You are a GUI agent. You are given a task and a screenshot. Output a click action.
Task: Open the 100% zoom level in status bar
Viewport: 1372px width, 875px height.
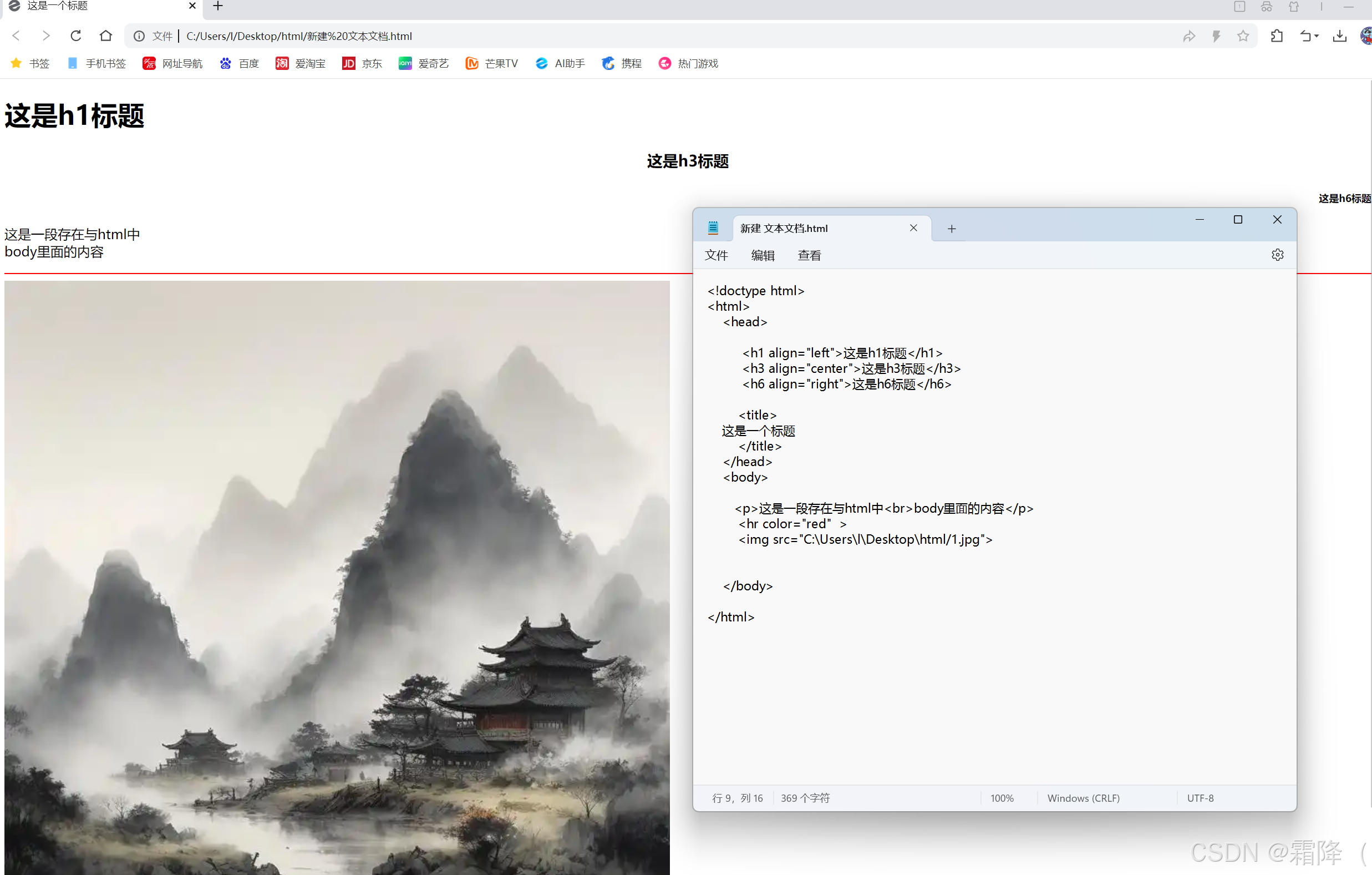click(1001, 798)
